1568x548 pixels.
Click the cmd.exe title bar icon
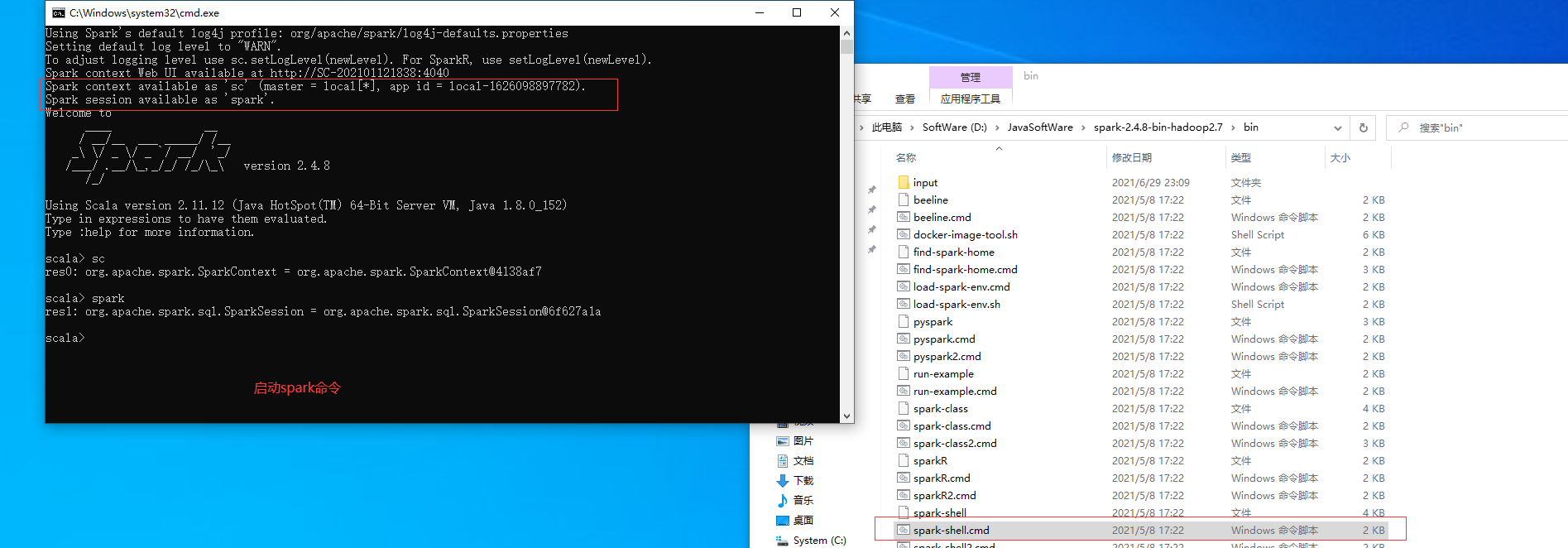tap(58, 12)
